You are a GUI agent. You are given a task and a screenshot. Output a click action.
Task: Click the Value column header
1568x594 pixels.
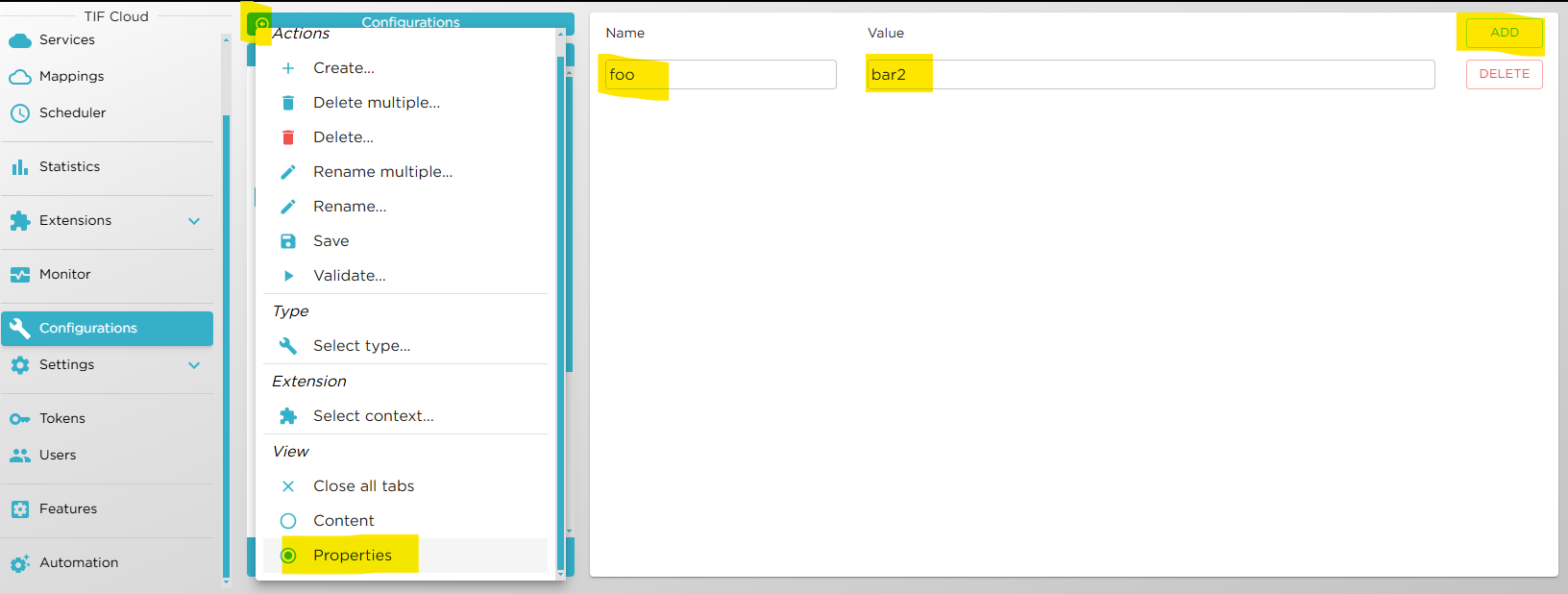click(886, 33)
